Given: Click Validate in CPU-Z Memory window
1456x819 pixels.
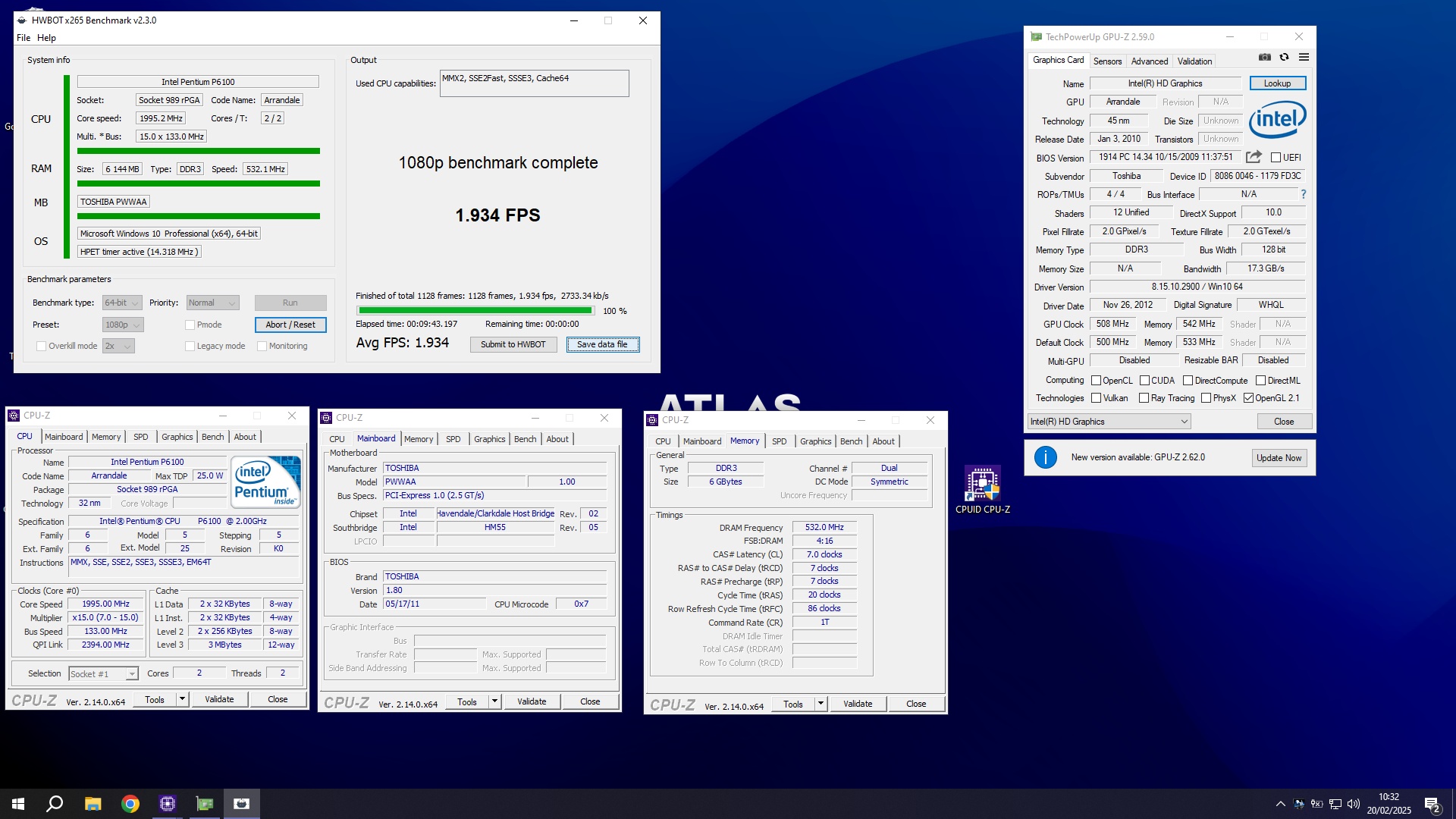Looking at the screenshot, I should click(x=858, y=704).
